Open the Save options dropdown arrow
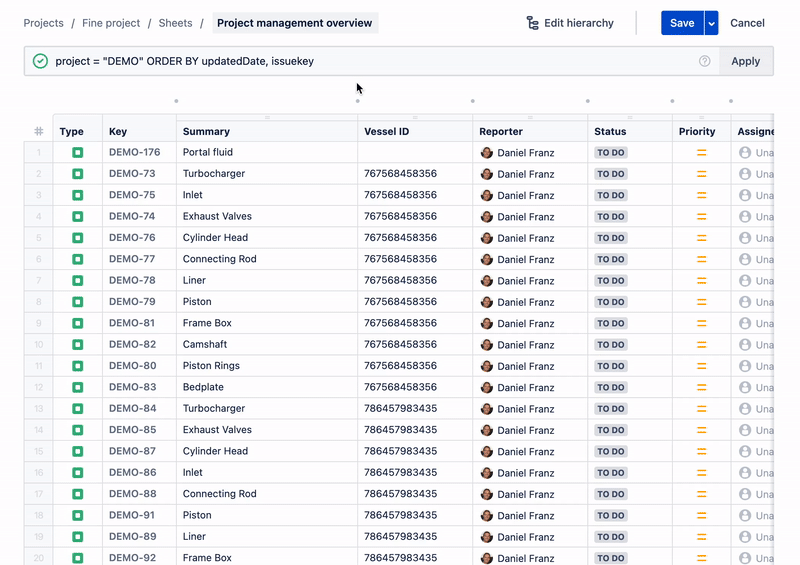Image resolution: width=800 pixels, height=565 pixels. tap(711, 23)
